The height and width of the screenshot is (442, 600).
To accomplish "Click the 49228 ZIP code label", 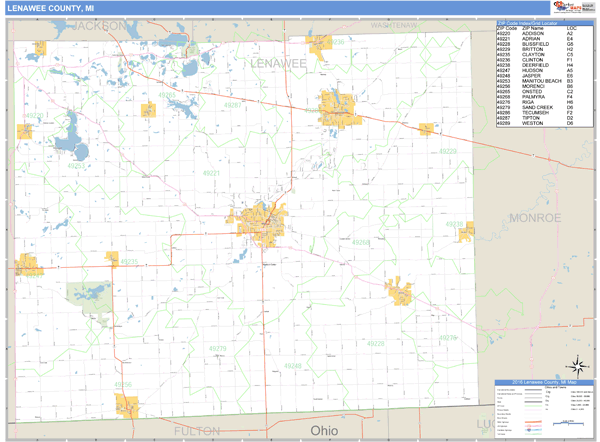I will [375, 343].
